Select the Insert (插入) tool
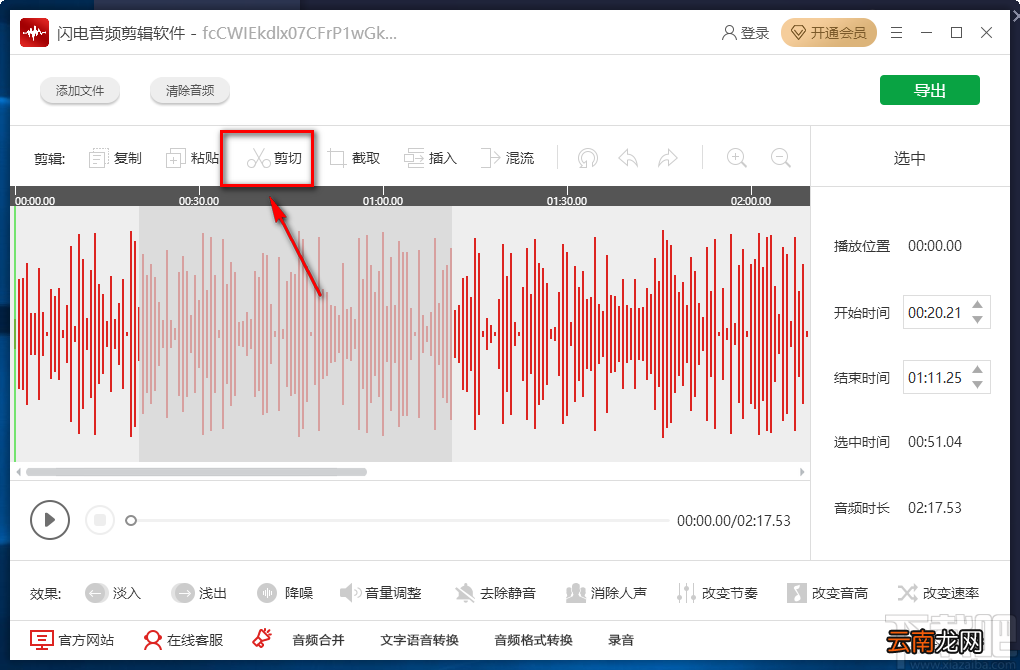Screen dimensions: 1020x670 click(431, 158)
